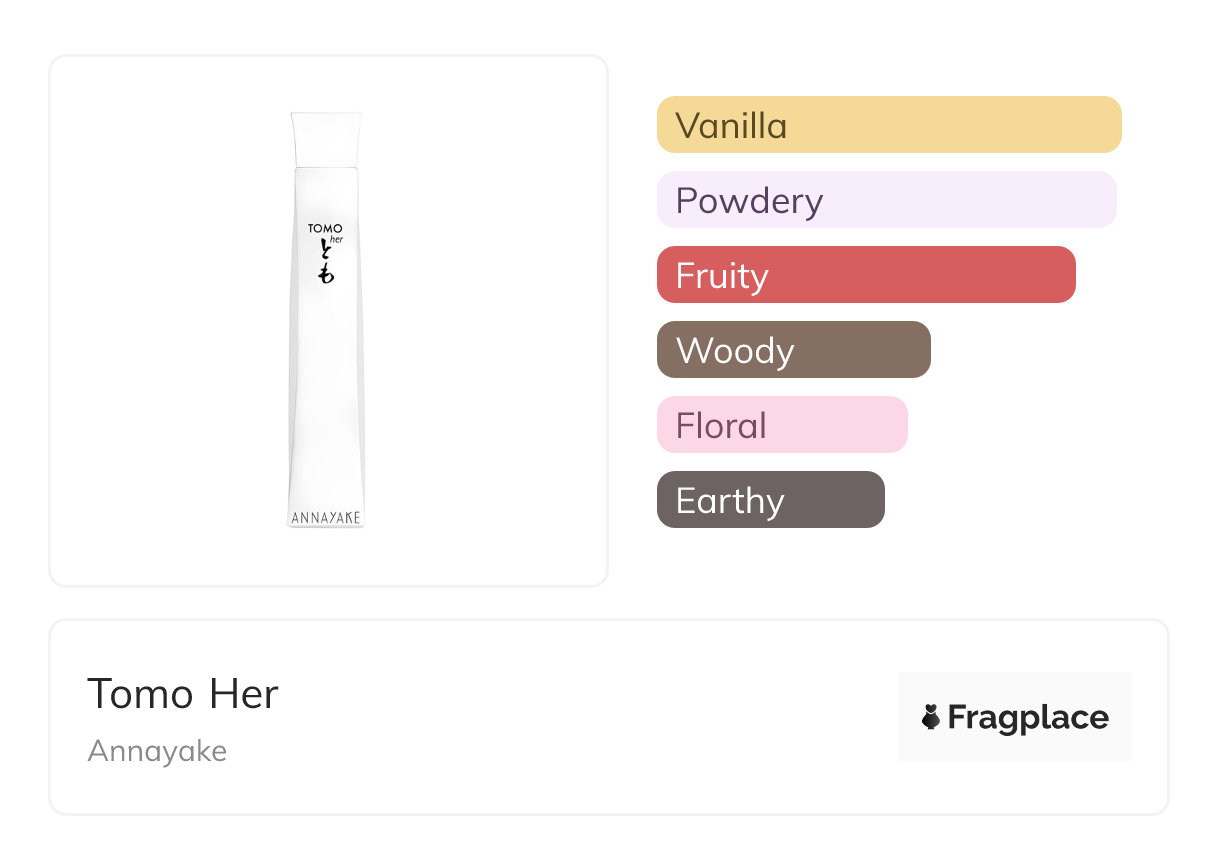
Task: Click the Fragplace perfume bottle logo icon
Action: 931,717
